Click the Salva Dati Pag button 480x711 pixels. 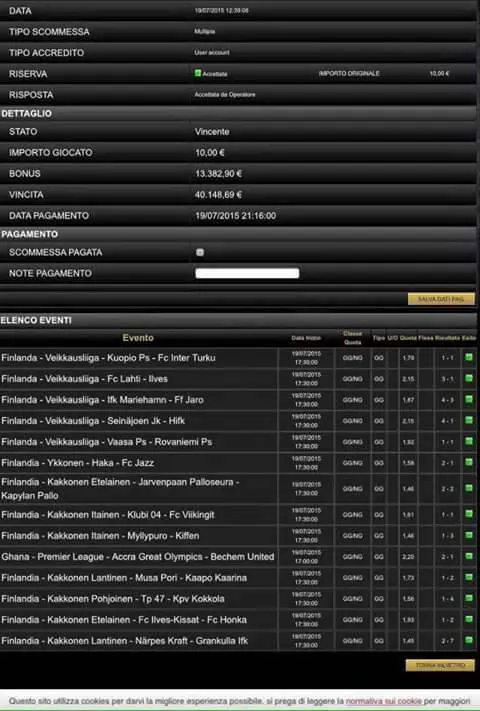tap(441, 299)
